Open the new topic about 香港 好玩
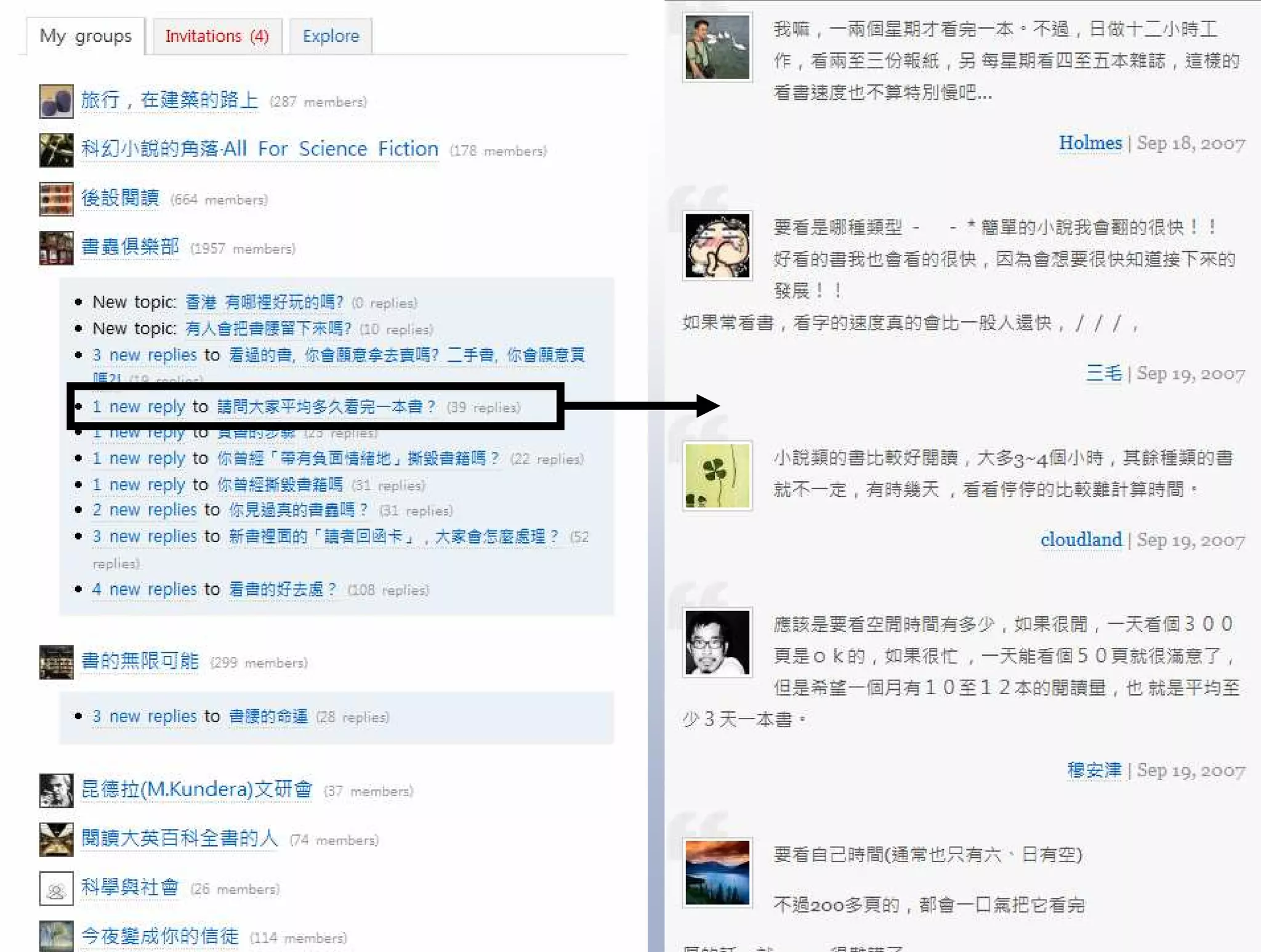 tap(264, 302)
